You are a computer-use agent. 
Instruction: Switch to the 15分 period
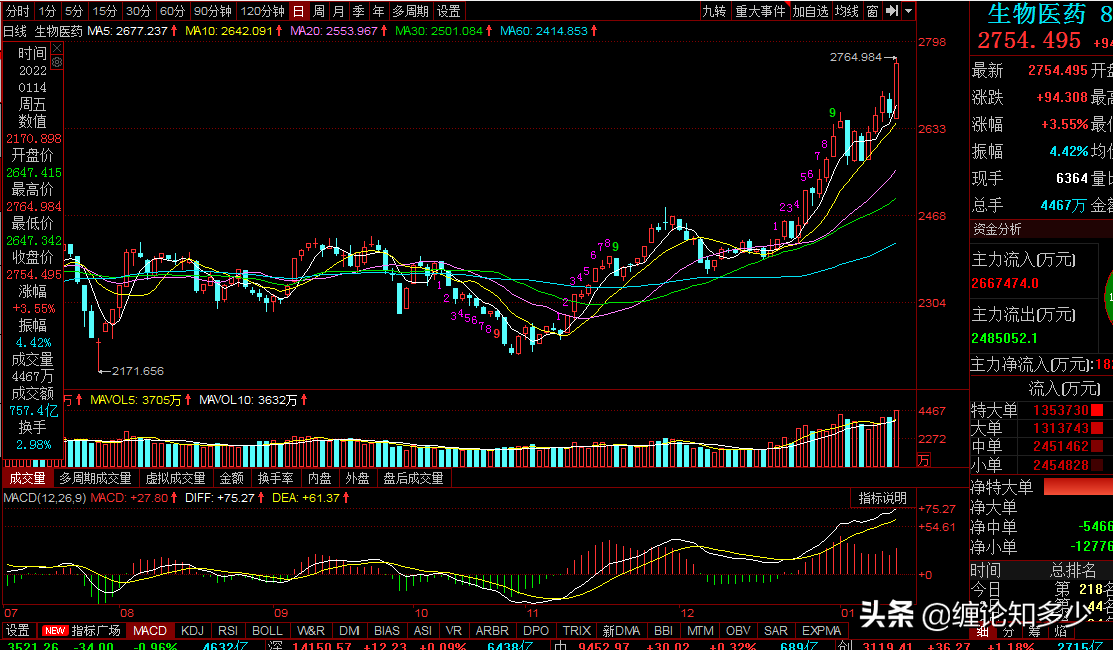point(104,11)
